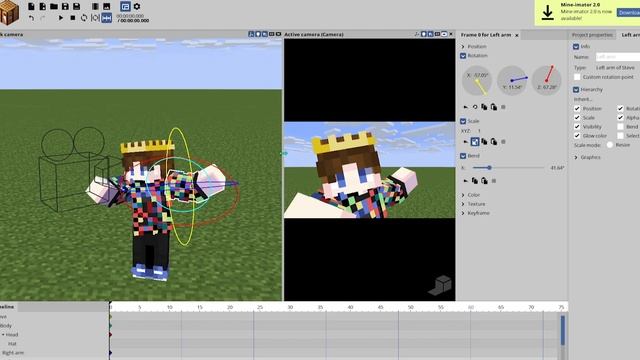The height and width of the screenshot is (360, 640).
Task: Switch to the Project properties tab
Action: (x=592, y=35)
